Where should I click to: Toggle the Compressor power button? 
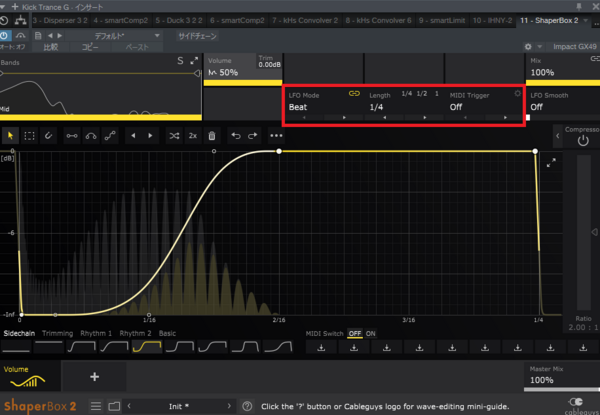582,141
